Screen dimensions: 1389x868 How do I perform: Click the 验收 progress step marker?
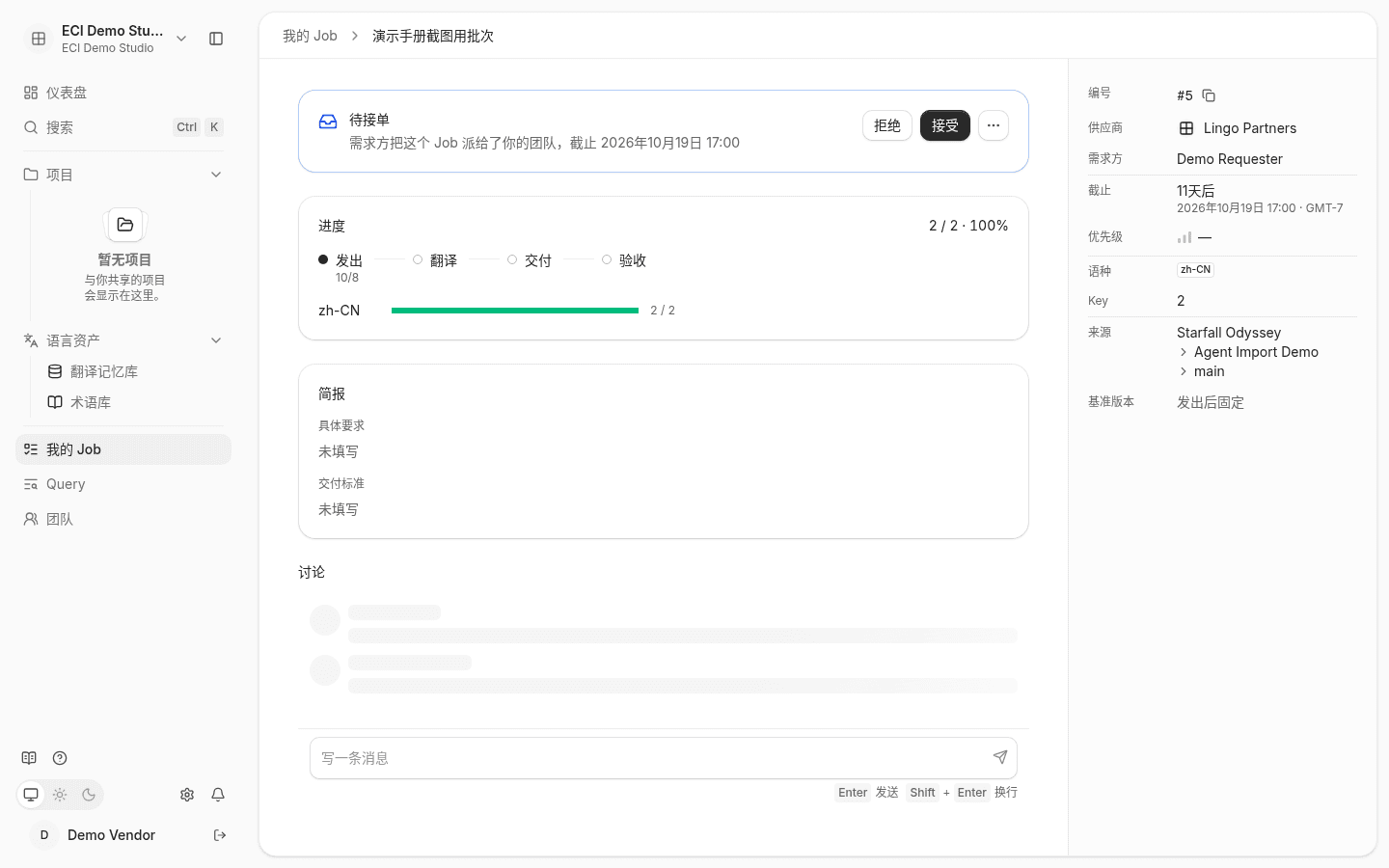[x=607, y=259]
